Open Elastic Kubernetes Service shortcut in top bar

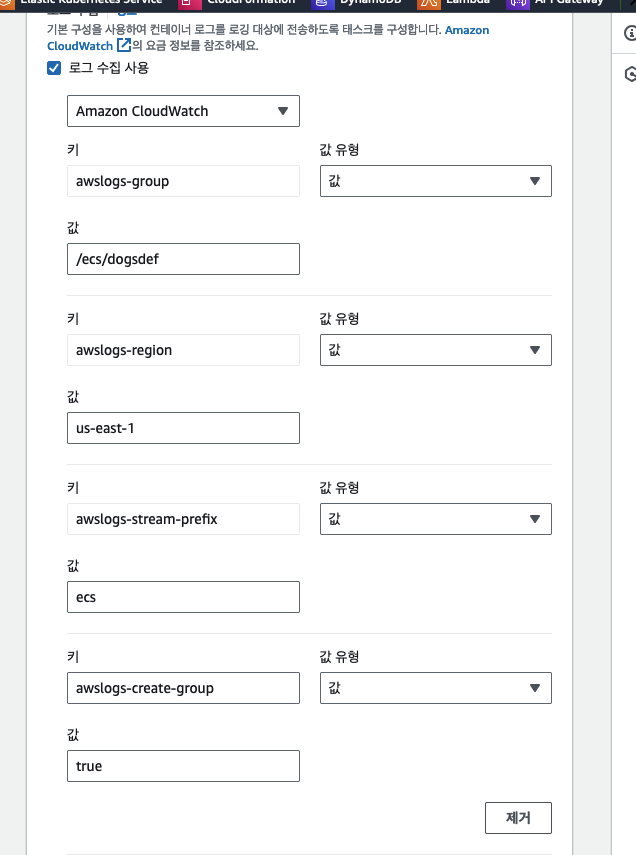pos(82,2)
